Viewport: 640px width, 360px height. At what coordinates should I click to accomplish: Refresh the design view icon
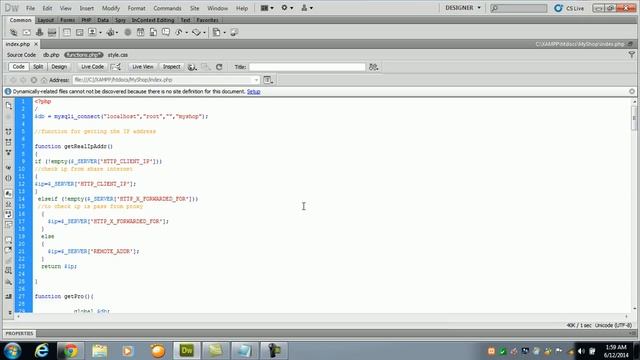pyautogui.click(x=219, y=67)
